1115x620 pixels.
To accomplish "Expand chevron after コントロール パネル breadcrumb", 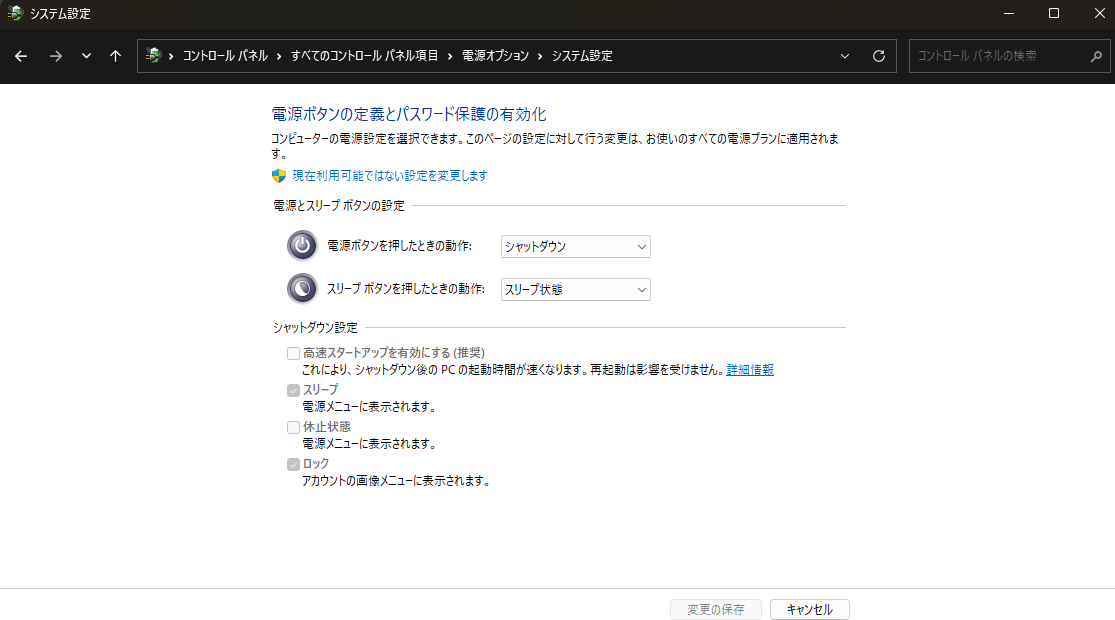I will (279, 56).
